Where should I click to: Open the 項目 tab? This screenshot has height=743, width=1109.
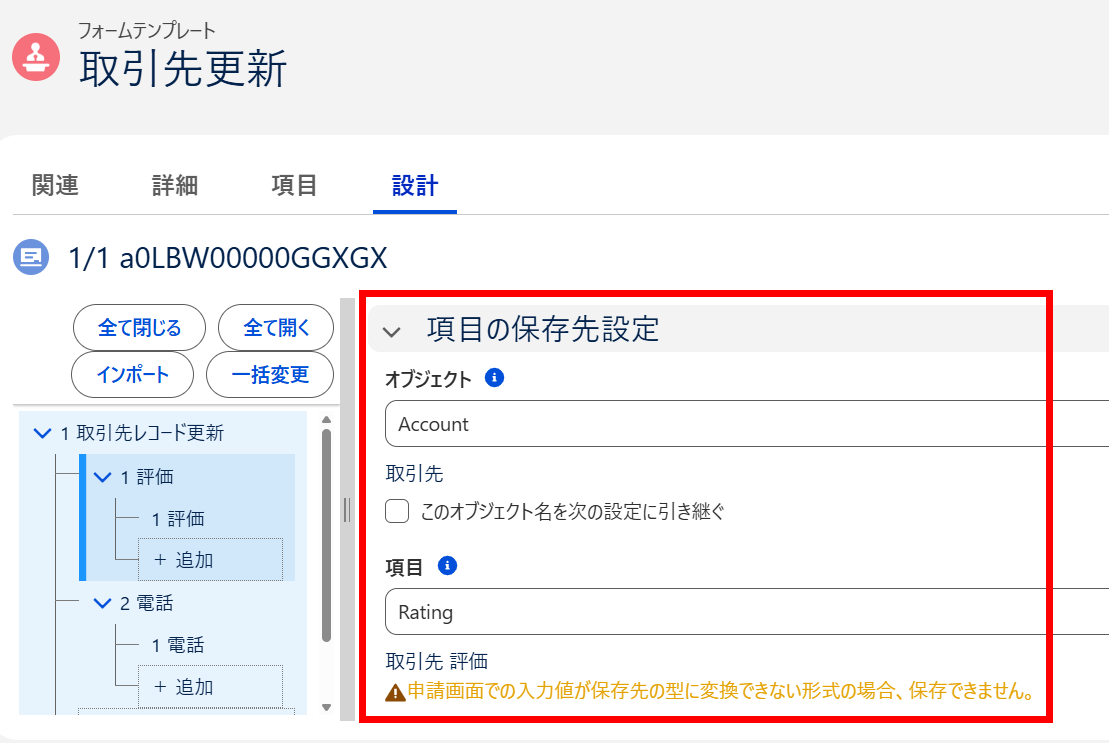pyautogui.click(x=294, y=185)
